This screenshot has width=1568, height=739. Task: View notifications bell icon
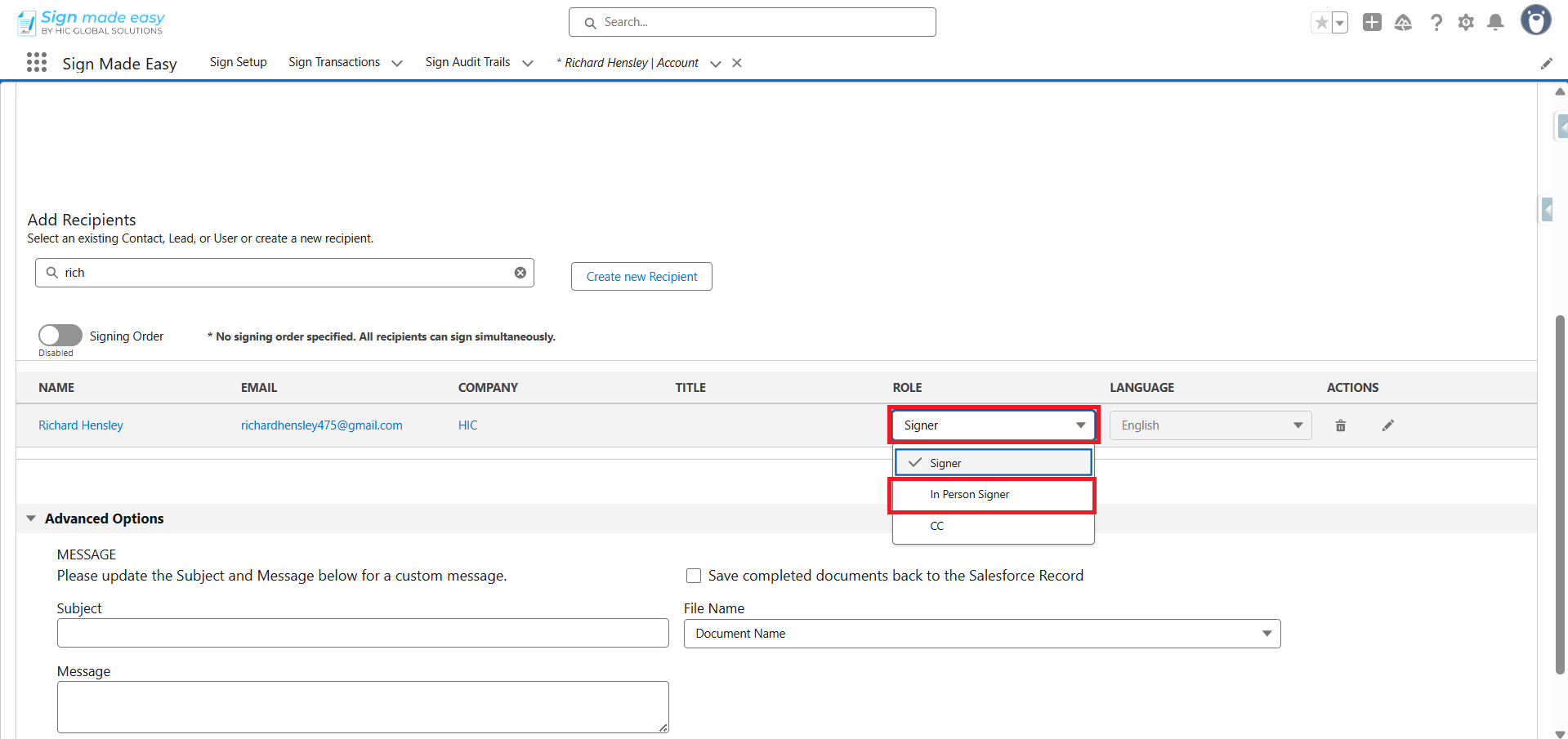point(1495,23)
